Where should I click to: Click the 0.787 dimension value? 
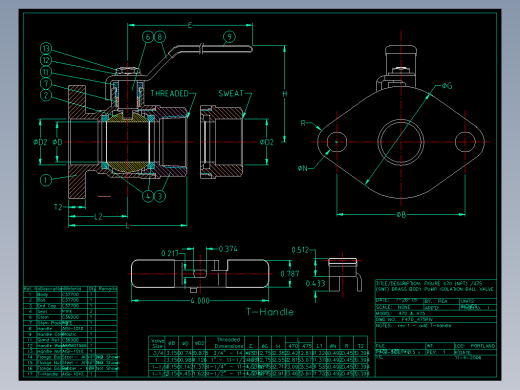click(290, 274)
